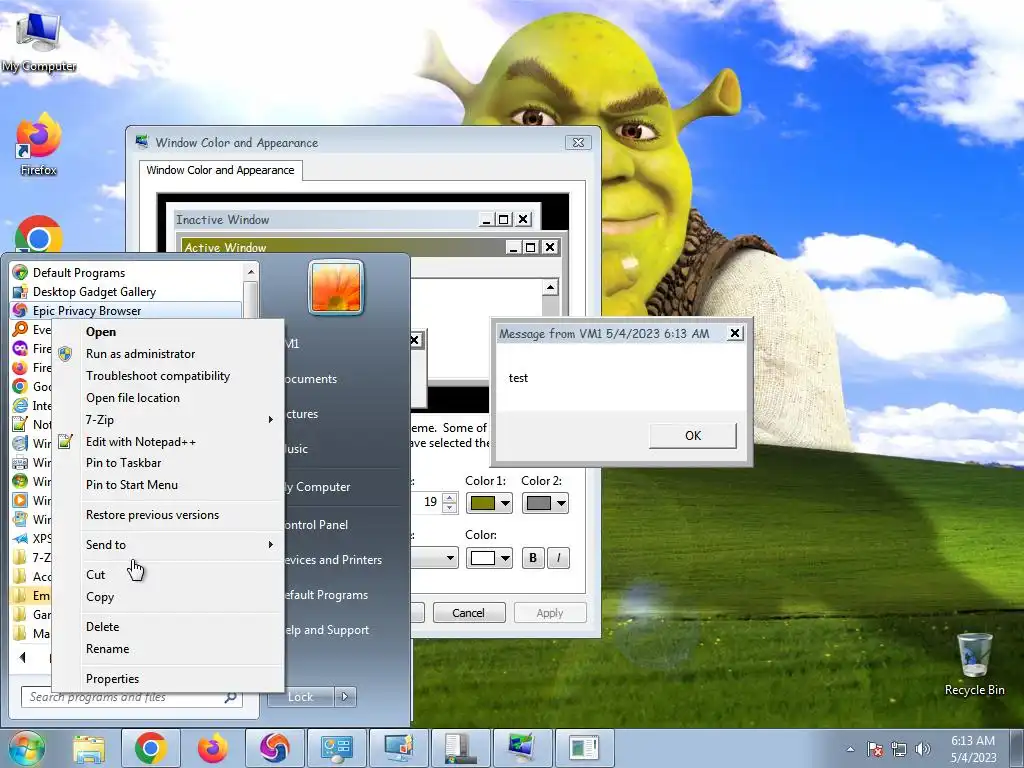The height and width of the screenshot is (768, 1024).
Task: Click OK in the VM1 message box
Action: (x=692, y=436)
